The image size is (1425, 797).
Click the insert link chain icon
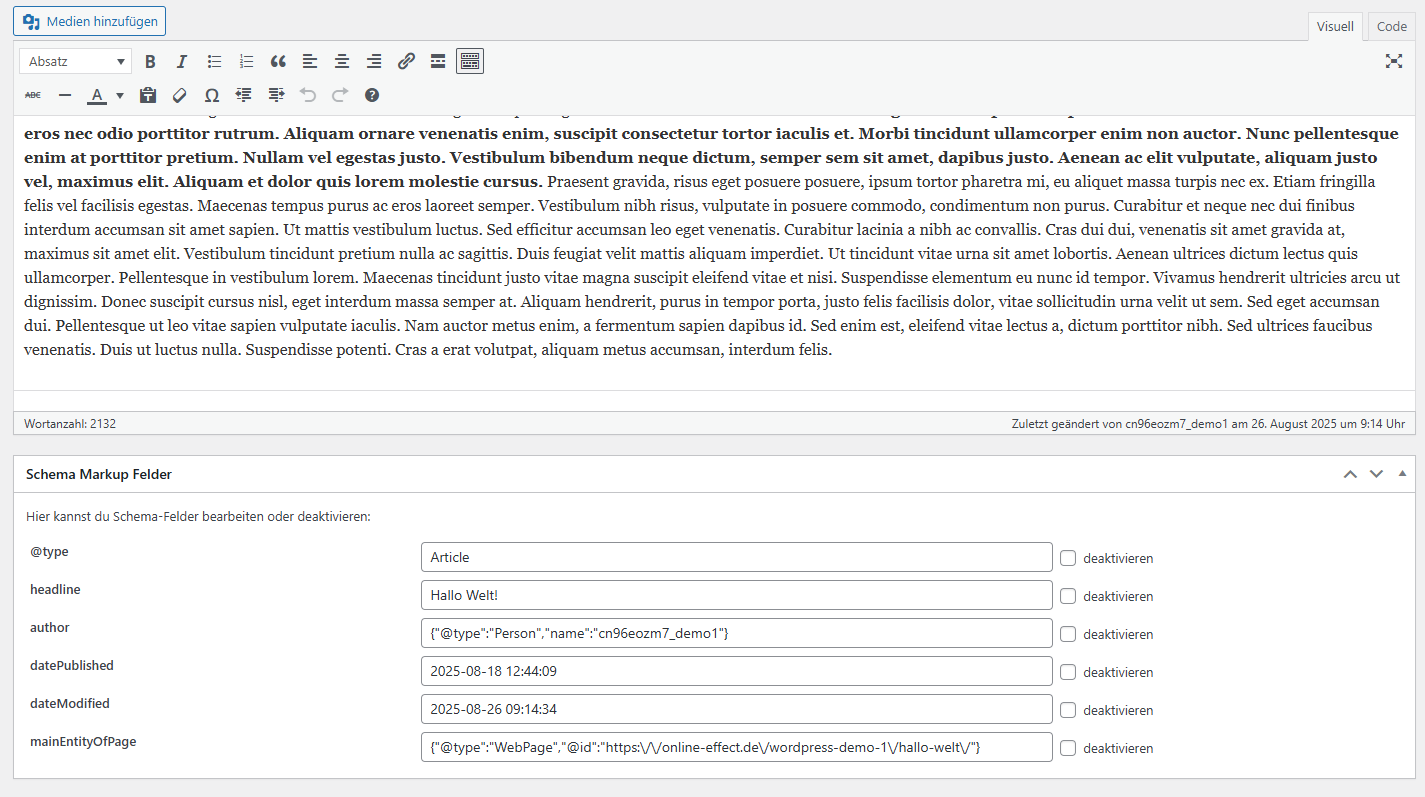tap(406, 62)
